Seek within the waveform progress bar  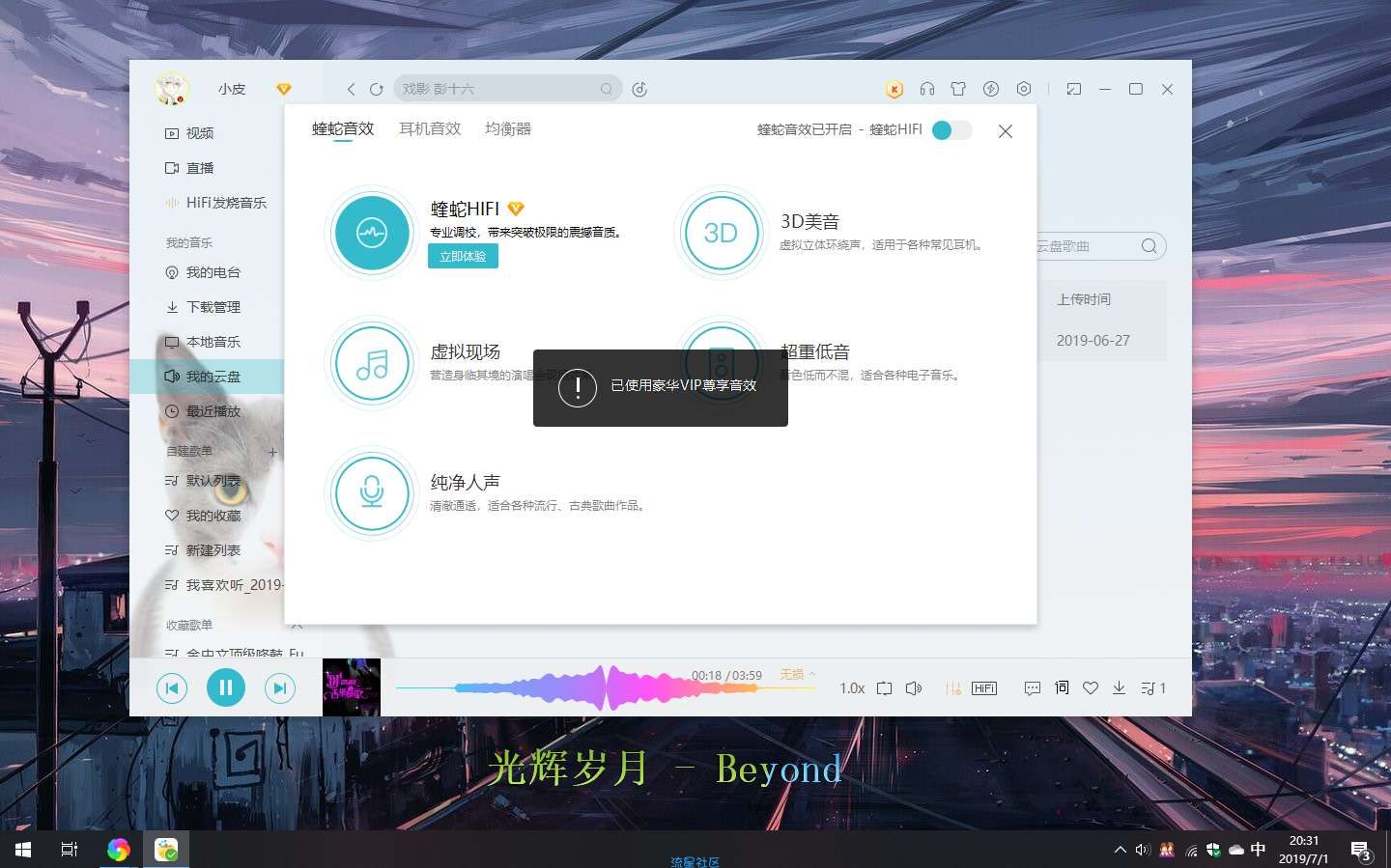tap(606, 688)
